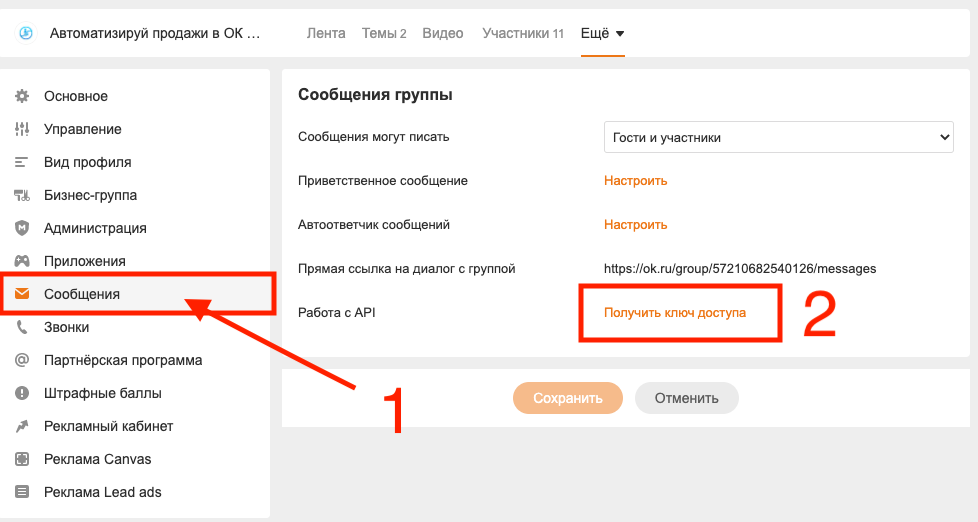Click the gamepad icon beside Приложения
Image resolution: width=978 pixels, height=522 pixels.
point(22,261)
